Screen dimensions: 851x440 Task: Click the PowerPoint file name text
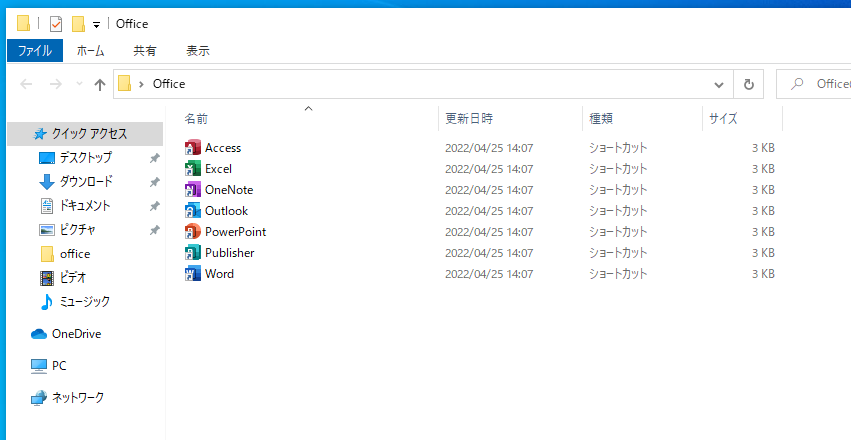click(x=236, y=232)
